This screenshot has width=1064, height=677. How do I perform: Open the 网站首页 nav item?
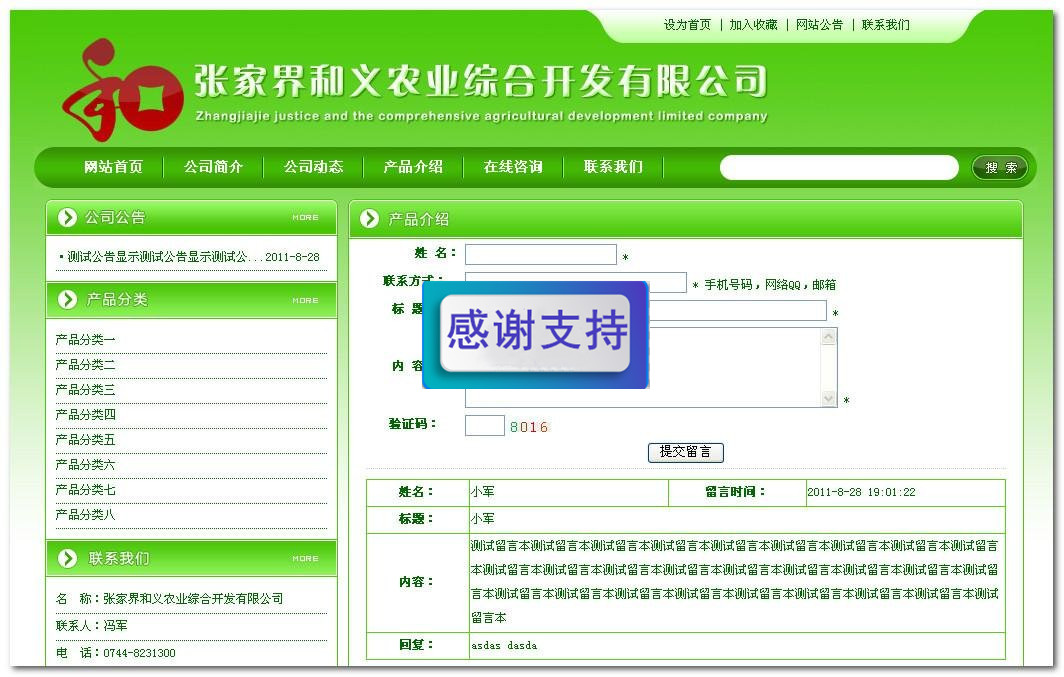point(113,167)
